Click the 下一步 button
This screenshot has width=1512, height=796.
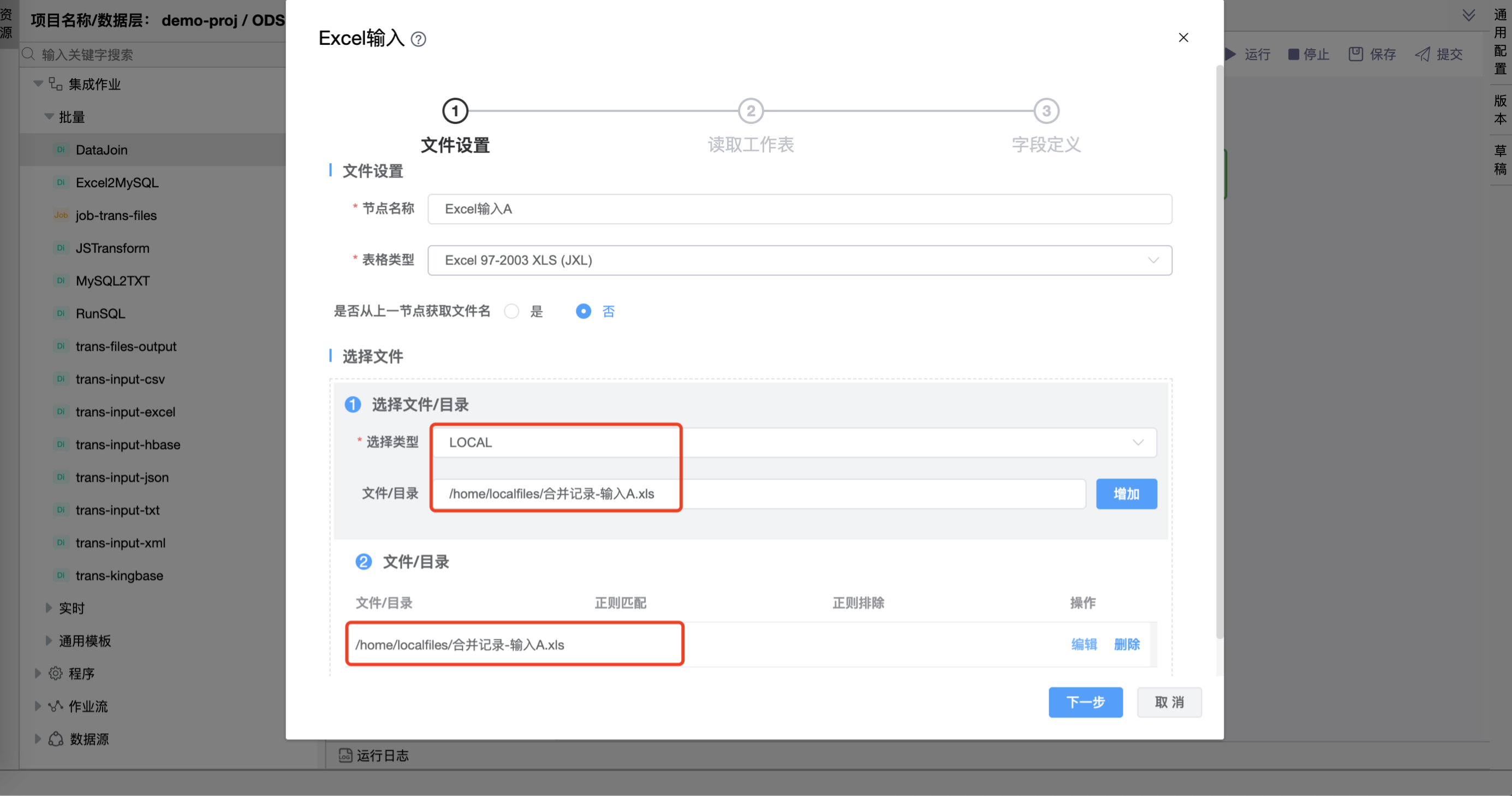click(x=1085, y=702)
